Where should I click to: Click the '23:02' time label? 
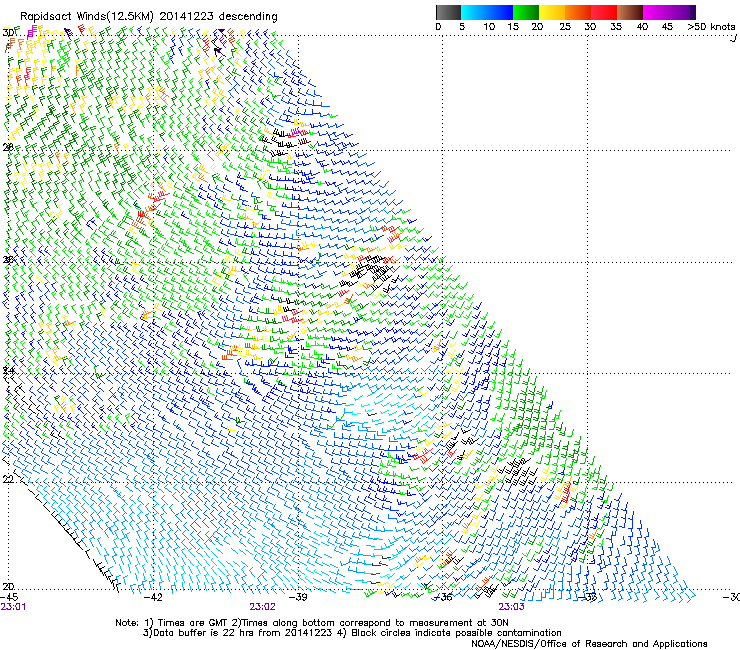(x=262, y=607)
